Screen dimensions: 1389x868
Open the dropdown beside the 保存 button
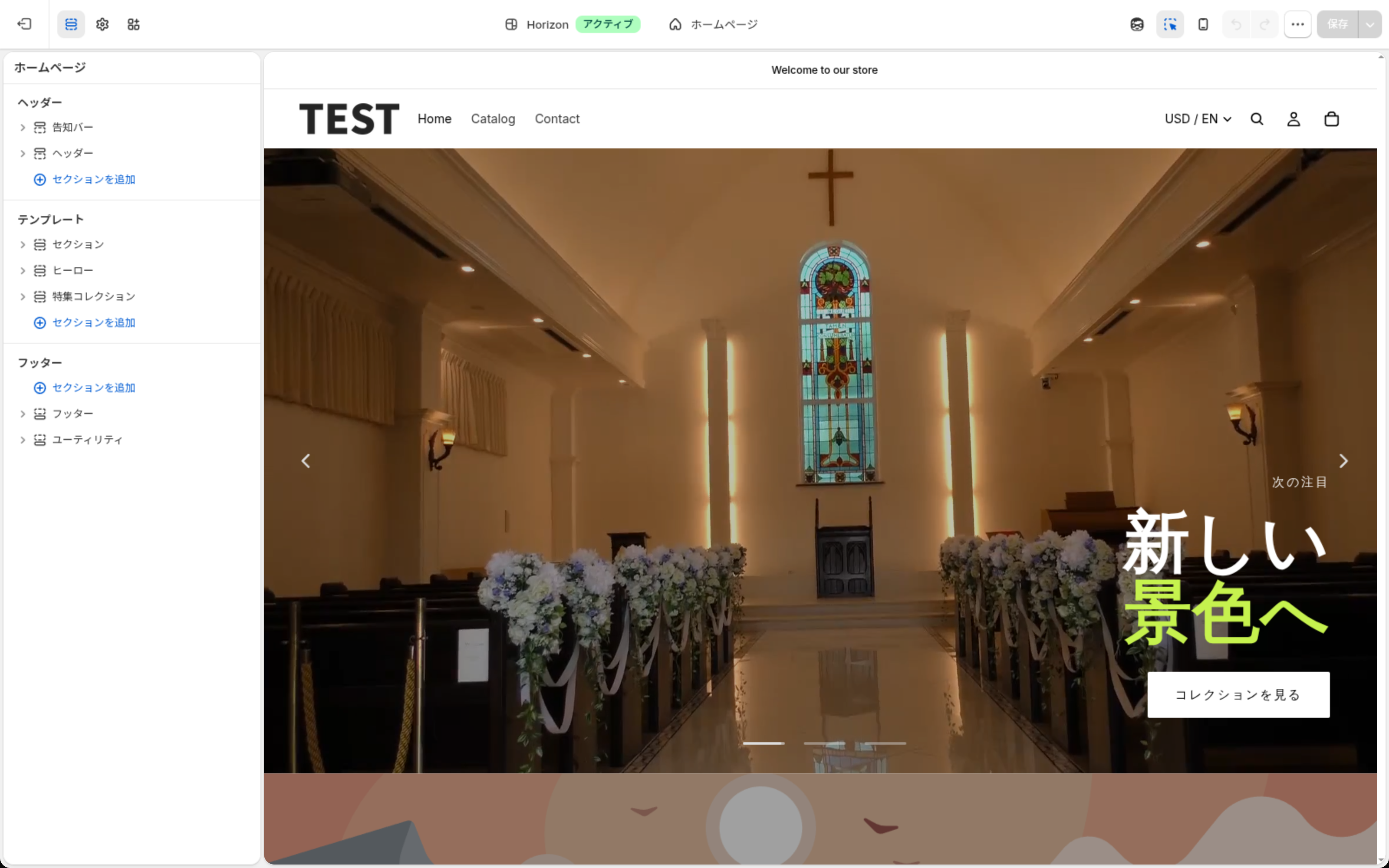pyautogui.click(x=1370, y=24)
